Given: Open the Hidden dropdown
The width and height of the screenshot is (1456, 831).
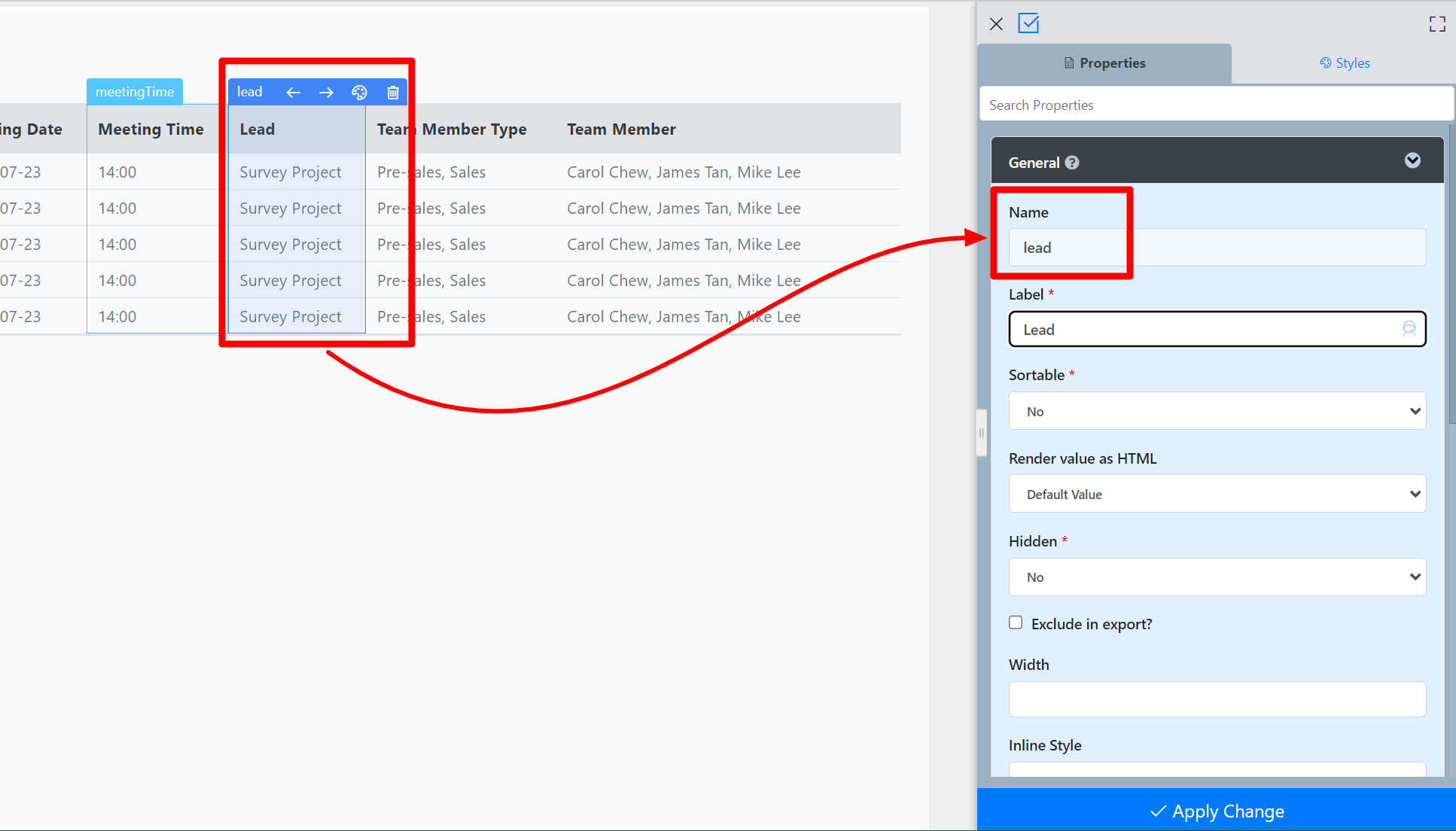Looking at the screenshot, I should click(x=1217, y=577).
